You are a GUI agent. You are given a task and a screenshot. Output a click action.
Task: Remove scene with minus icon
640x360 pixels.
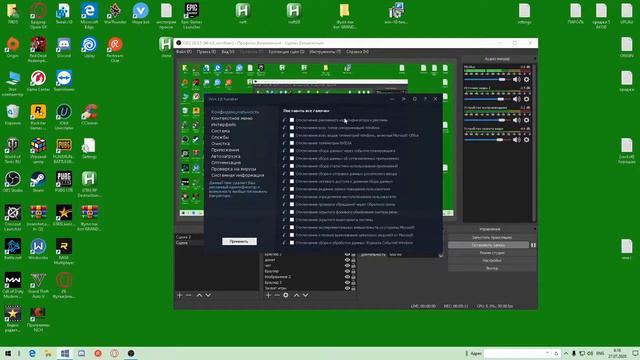(189, 295)
